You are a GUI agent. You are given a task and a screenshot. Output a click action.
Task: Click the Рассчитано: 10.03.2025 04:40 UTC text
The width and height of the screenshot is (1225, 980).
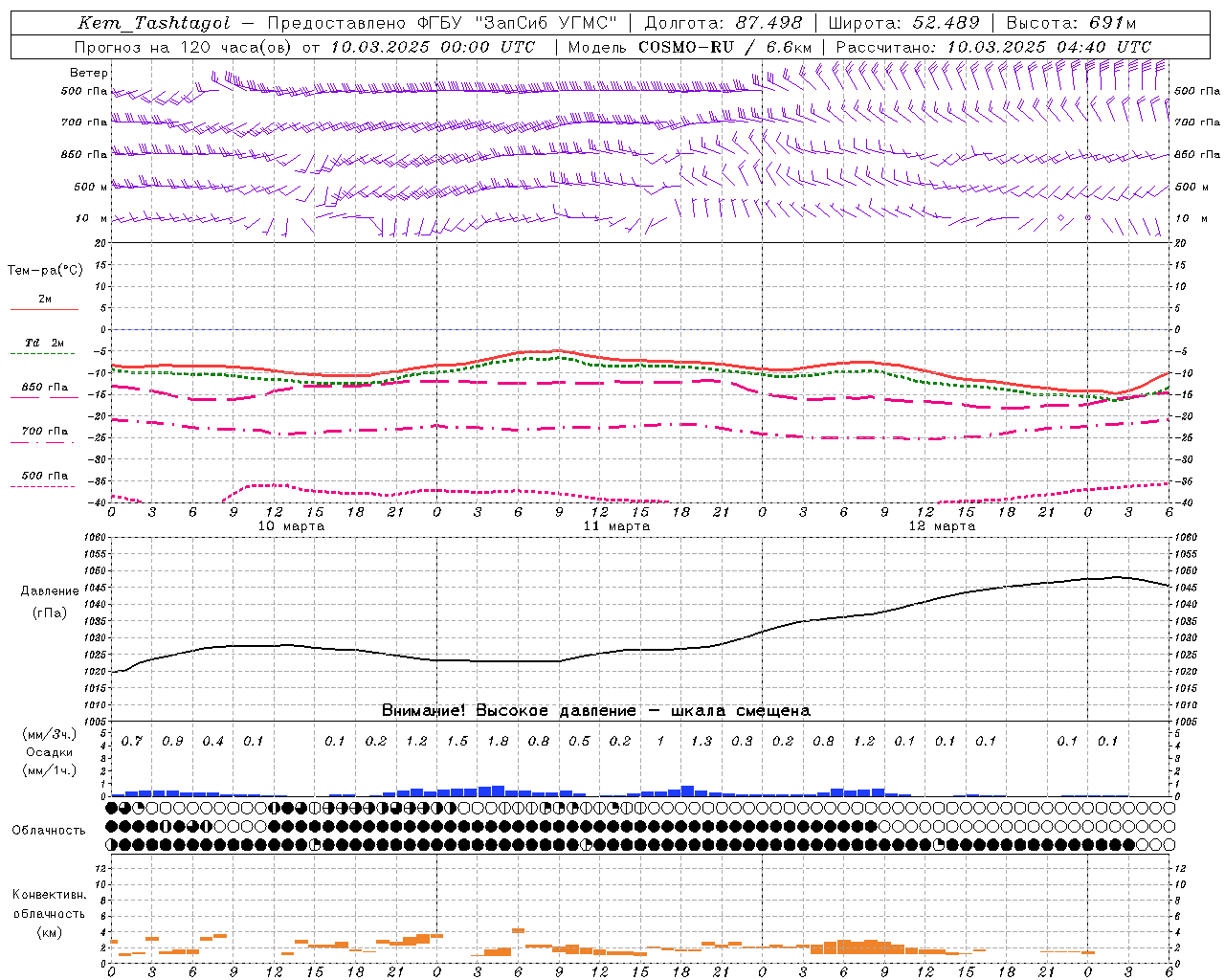point(993,47)
